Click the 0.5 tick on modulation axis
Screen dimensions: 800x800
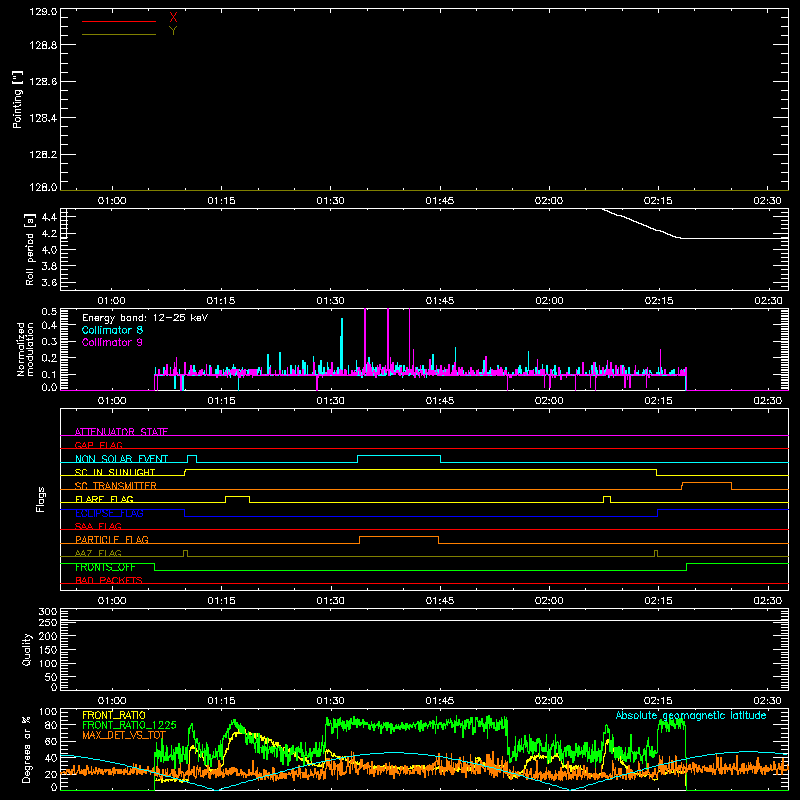pos(49,311)
